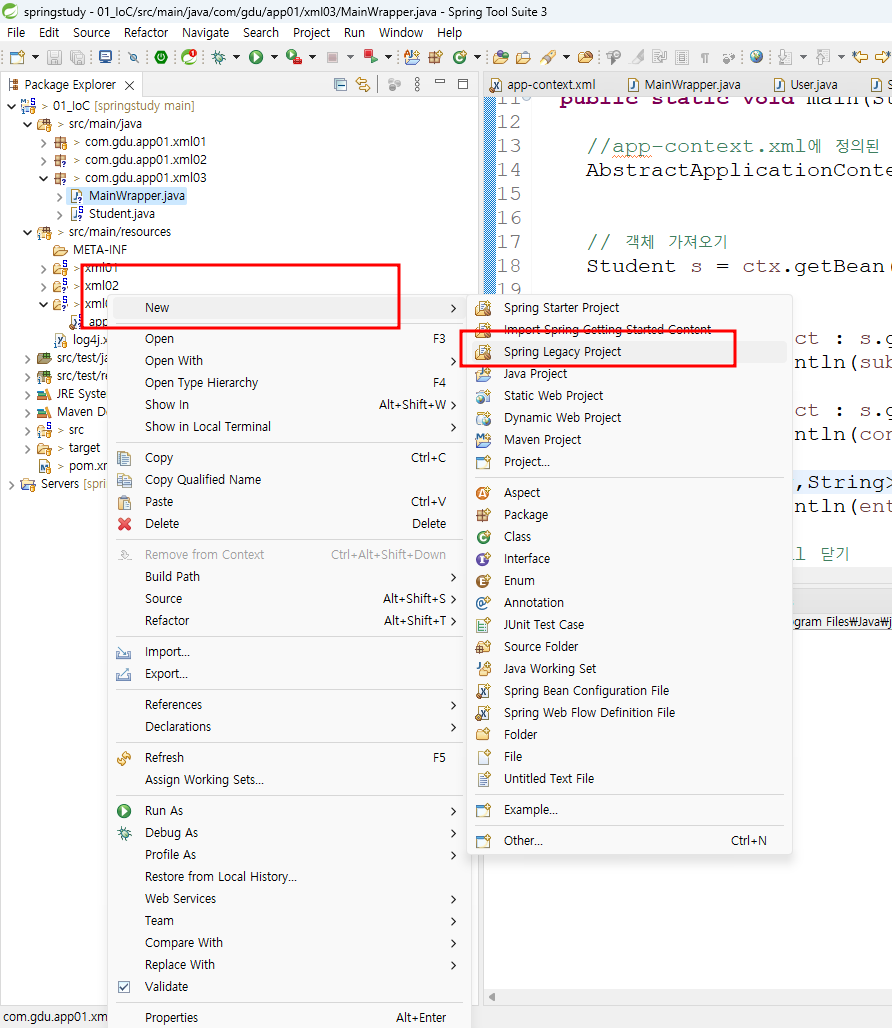Screen dimensions: 892x1028
Task: Open the File menu
Action: 16,33
